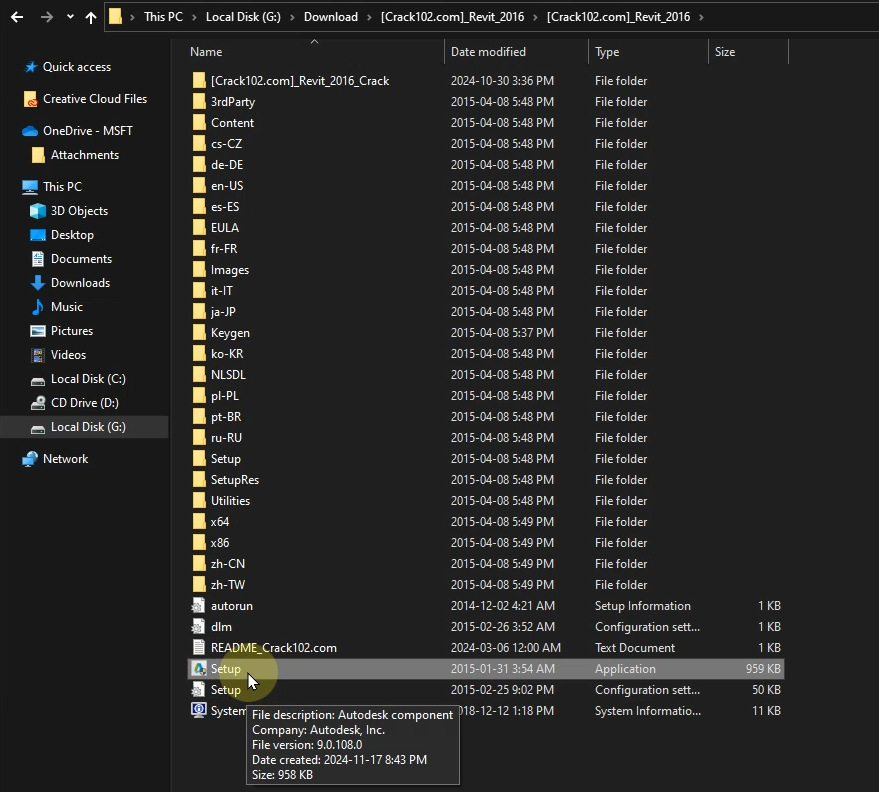
Task: Expand the chevron after Download in address bar
Action: coord(369,17)
